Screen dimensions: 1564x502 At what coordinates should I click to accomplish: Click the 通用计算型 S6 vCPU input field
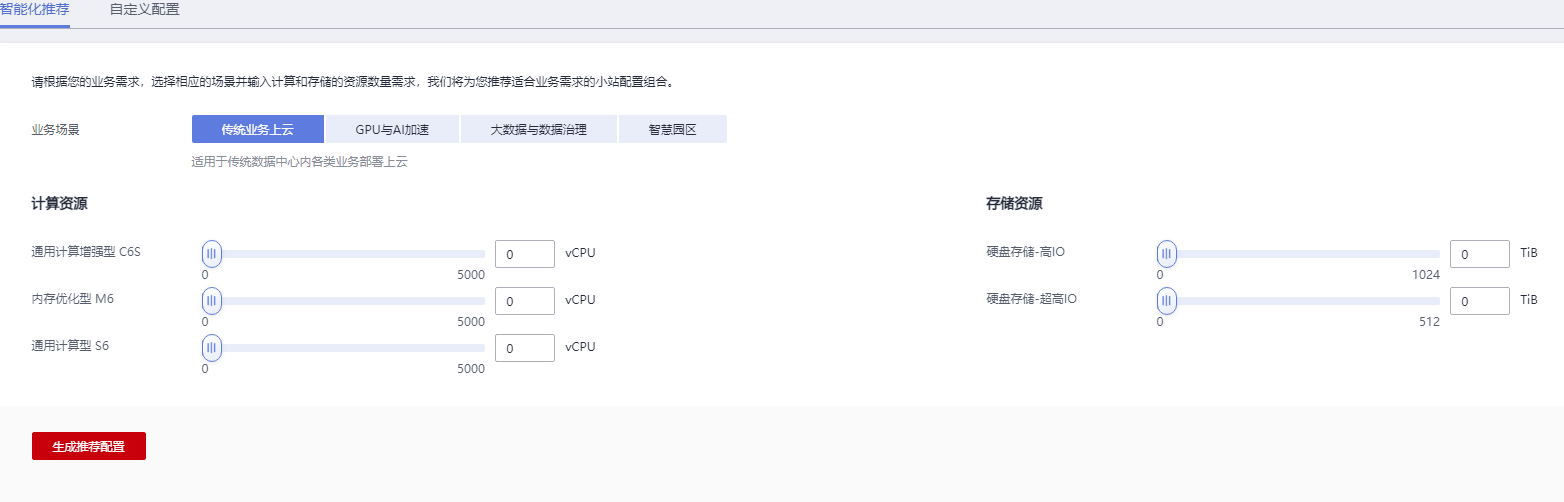pyautogui.click(x=525, y=348)
